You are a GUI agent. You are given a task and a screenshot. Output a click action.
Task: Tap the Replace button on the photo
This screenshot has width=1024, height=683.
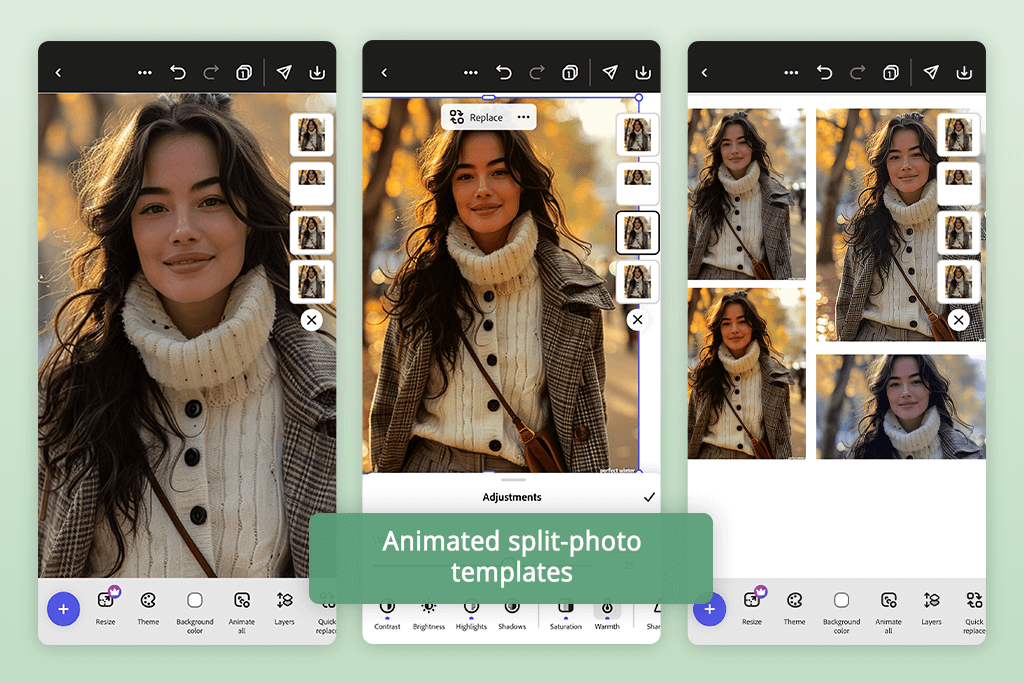477,118
